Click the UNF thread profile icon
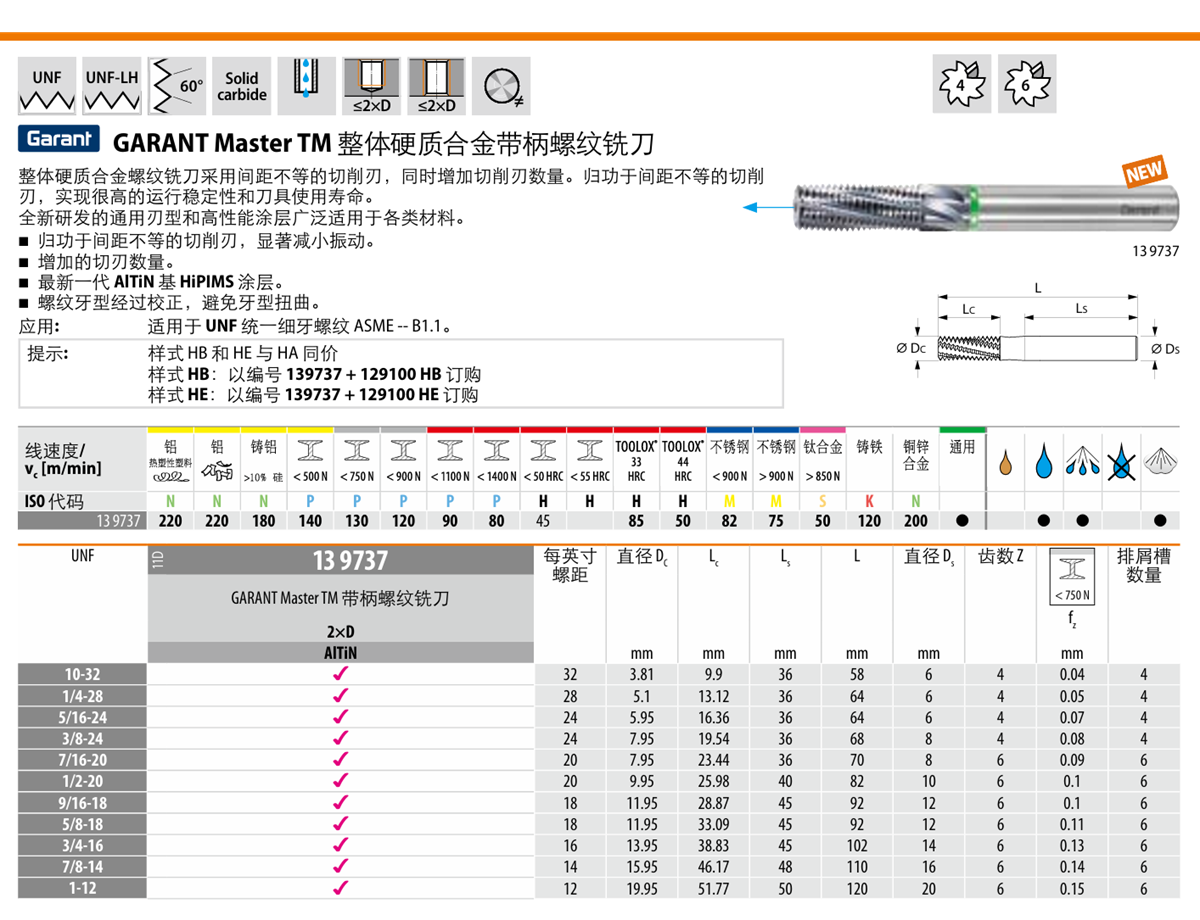This screenshot has height=920, width=1200. click(x=47, y=88)
